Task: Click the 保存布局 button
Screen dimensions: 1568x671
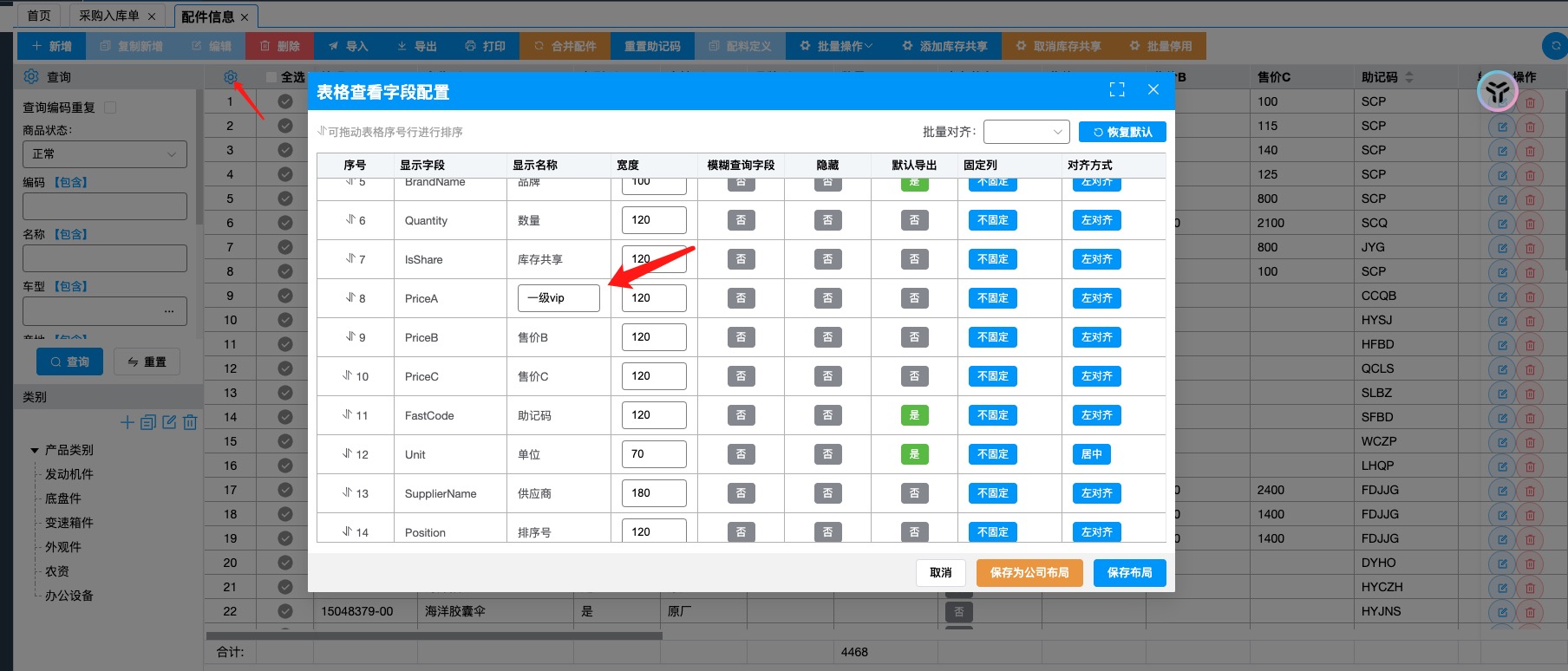Action: 1129,572
